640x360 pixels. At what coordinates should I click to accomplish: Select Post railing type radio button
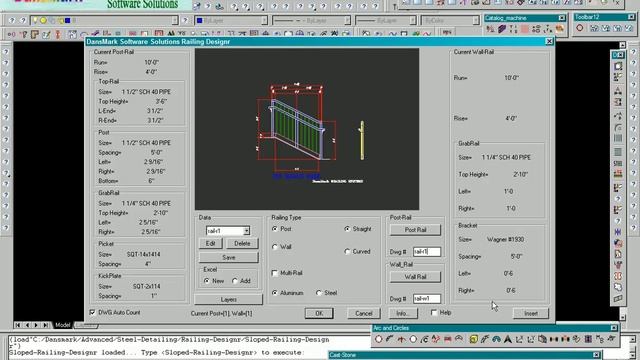pos(275,229)
